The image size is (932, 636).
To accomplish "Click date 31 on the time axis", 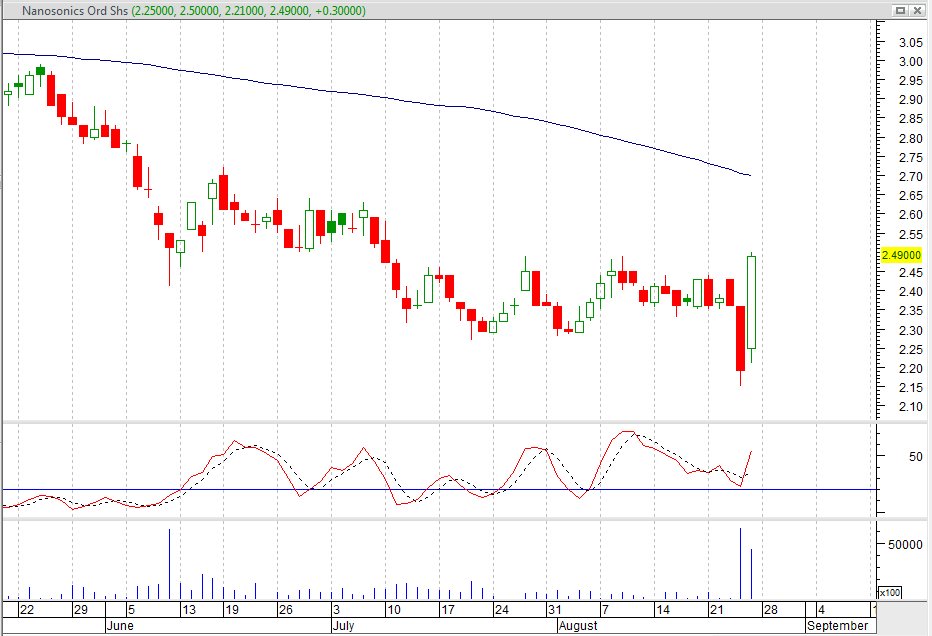I will (555, 610).
